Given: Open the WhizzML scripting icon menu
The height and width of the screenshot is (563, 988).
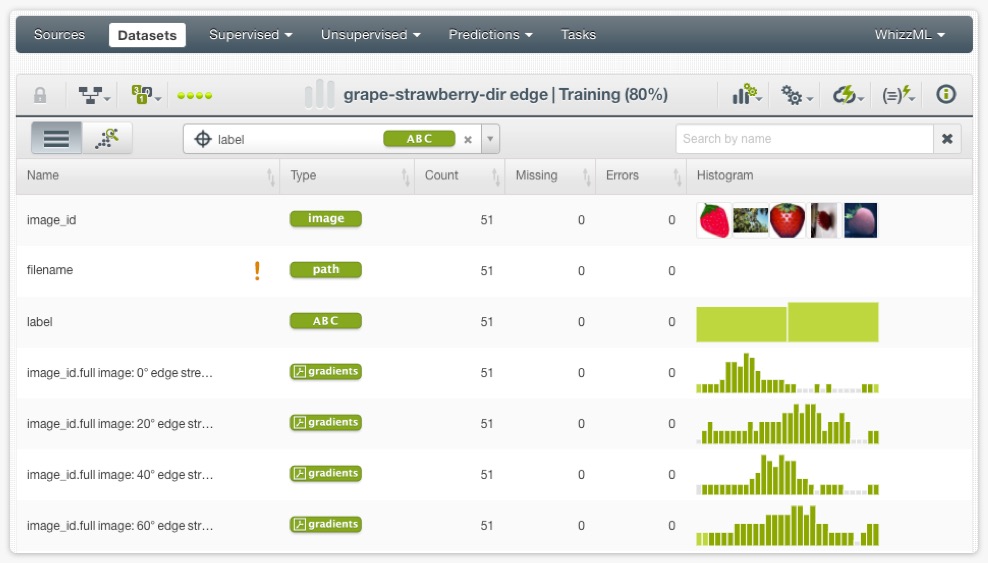Looking at the screenshot, I should click(897, 95).
